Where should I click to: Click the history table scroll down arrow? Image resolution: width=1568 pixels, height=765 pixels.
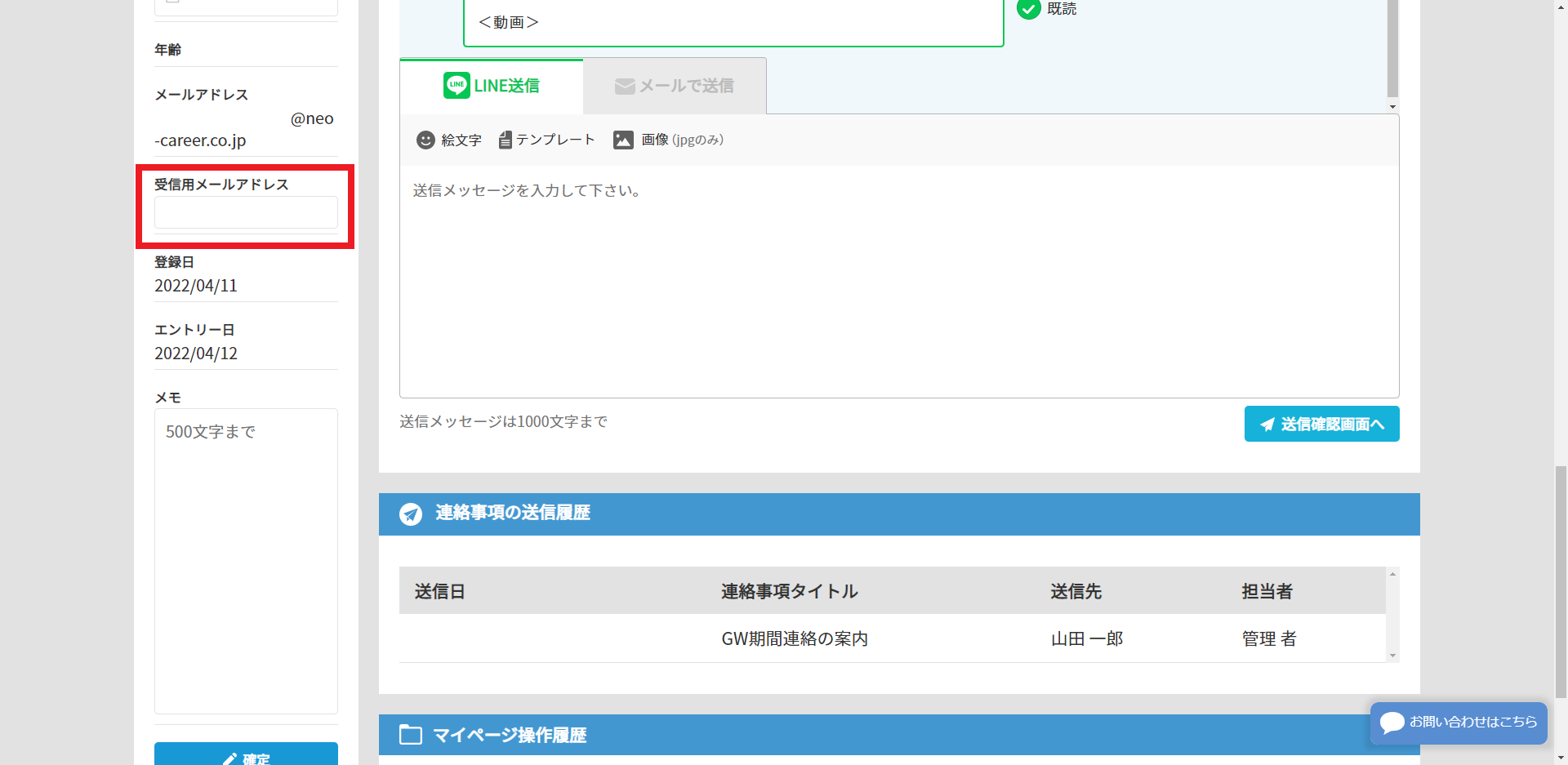[x=1392, y=656]
